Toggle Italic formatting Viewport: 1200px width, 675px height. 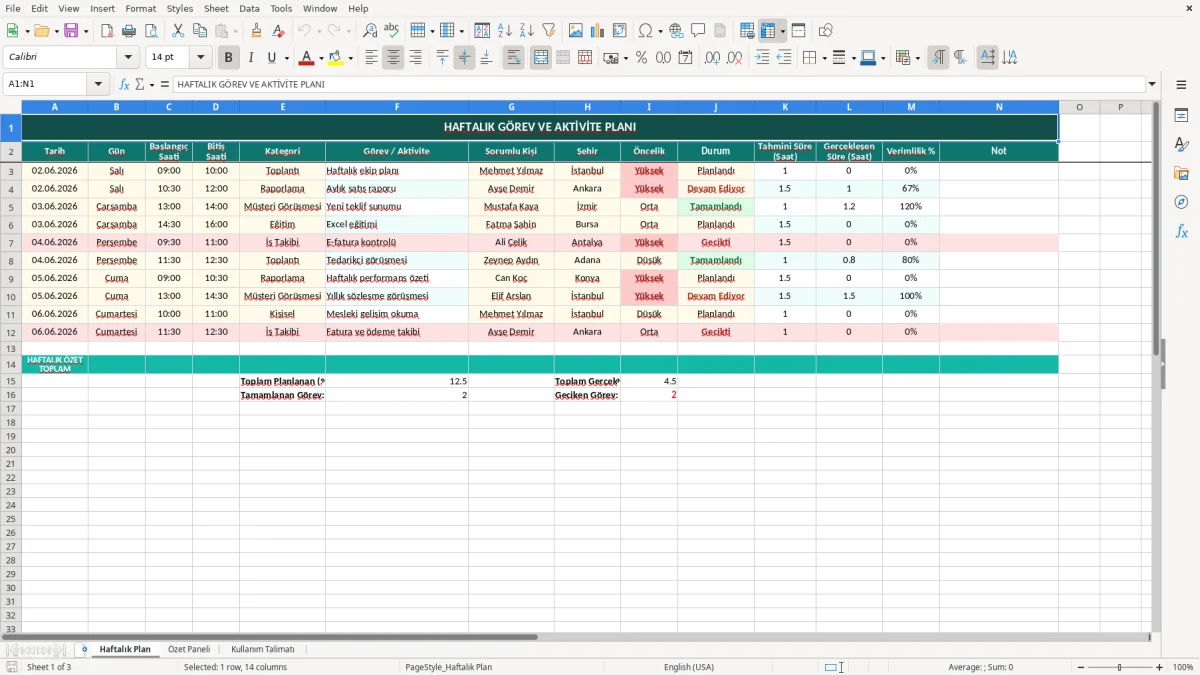[x=251, y=58]
